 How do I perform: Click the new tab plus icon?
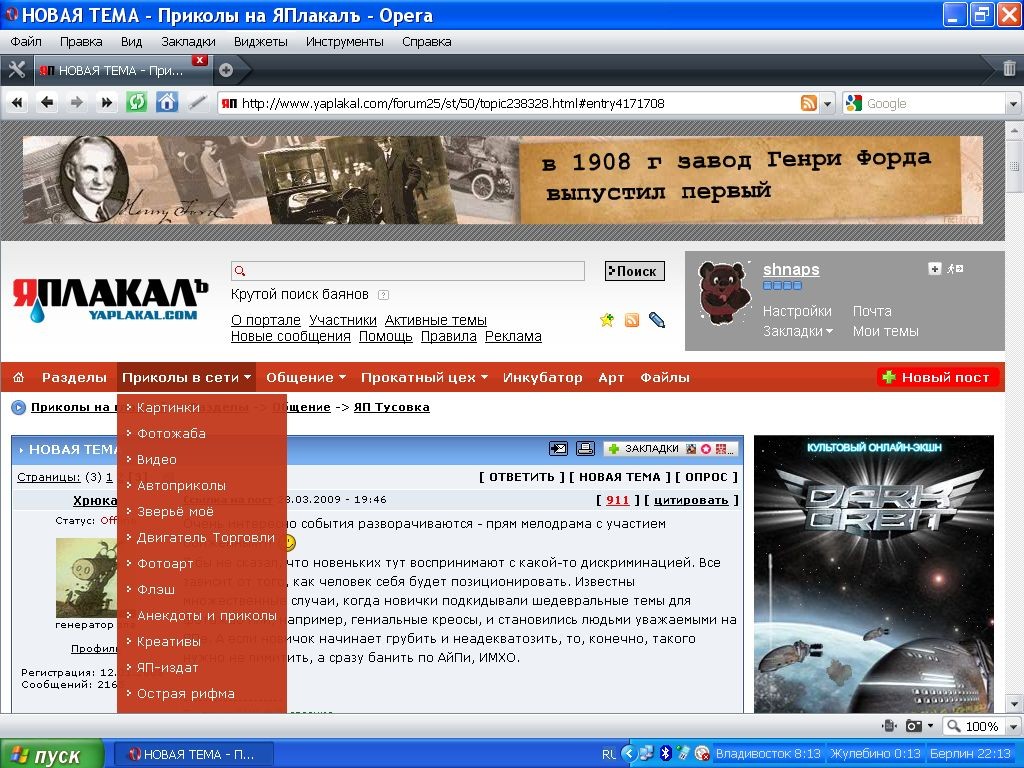point(226,70)
